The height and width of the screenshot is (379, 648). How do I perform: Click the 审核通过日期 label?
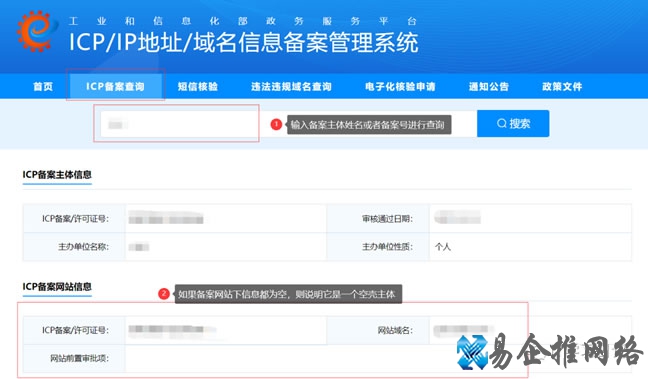387,219
